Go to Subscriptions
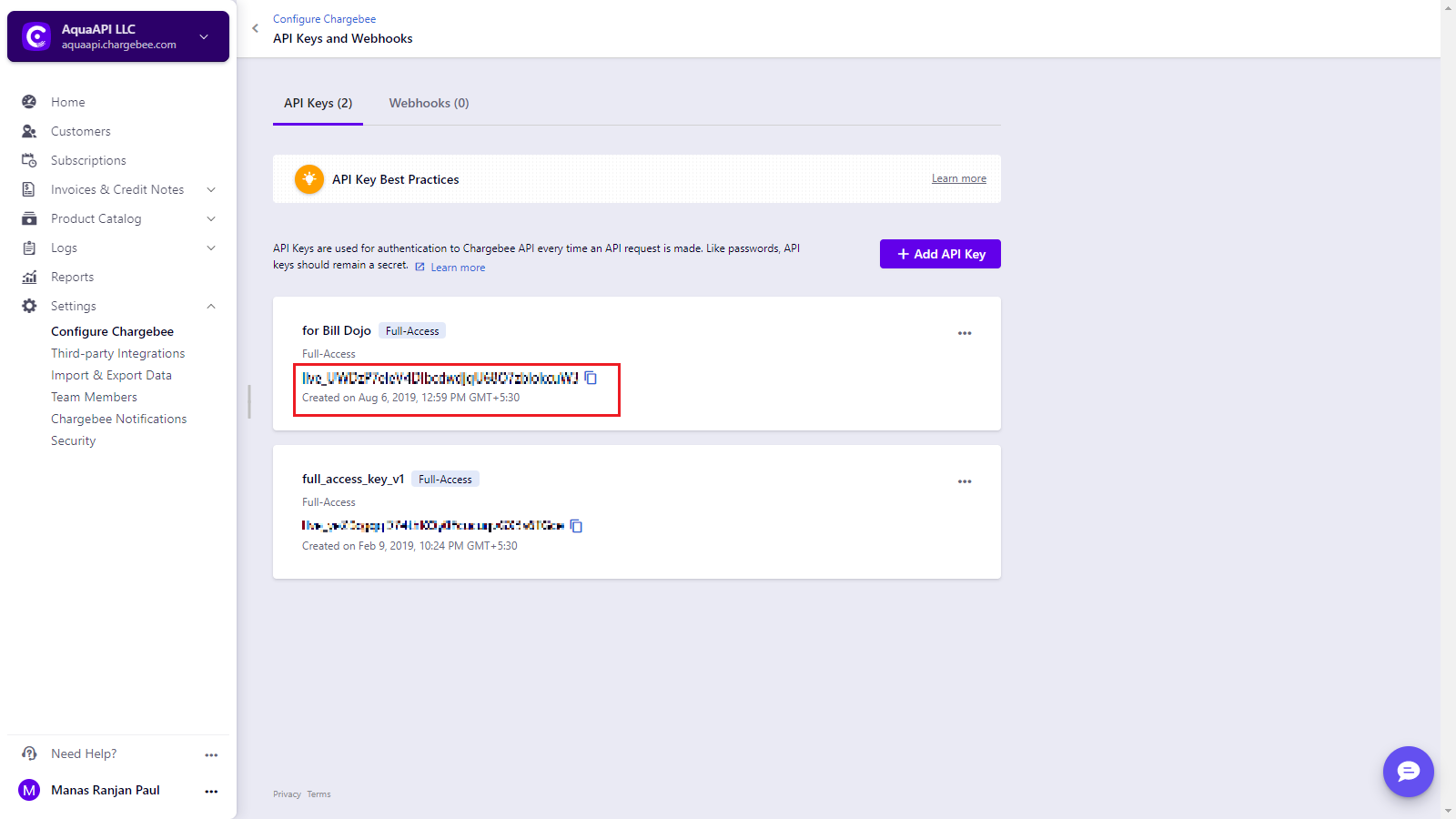Screen dimensions: 1456x819 [88, 160]
